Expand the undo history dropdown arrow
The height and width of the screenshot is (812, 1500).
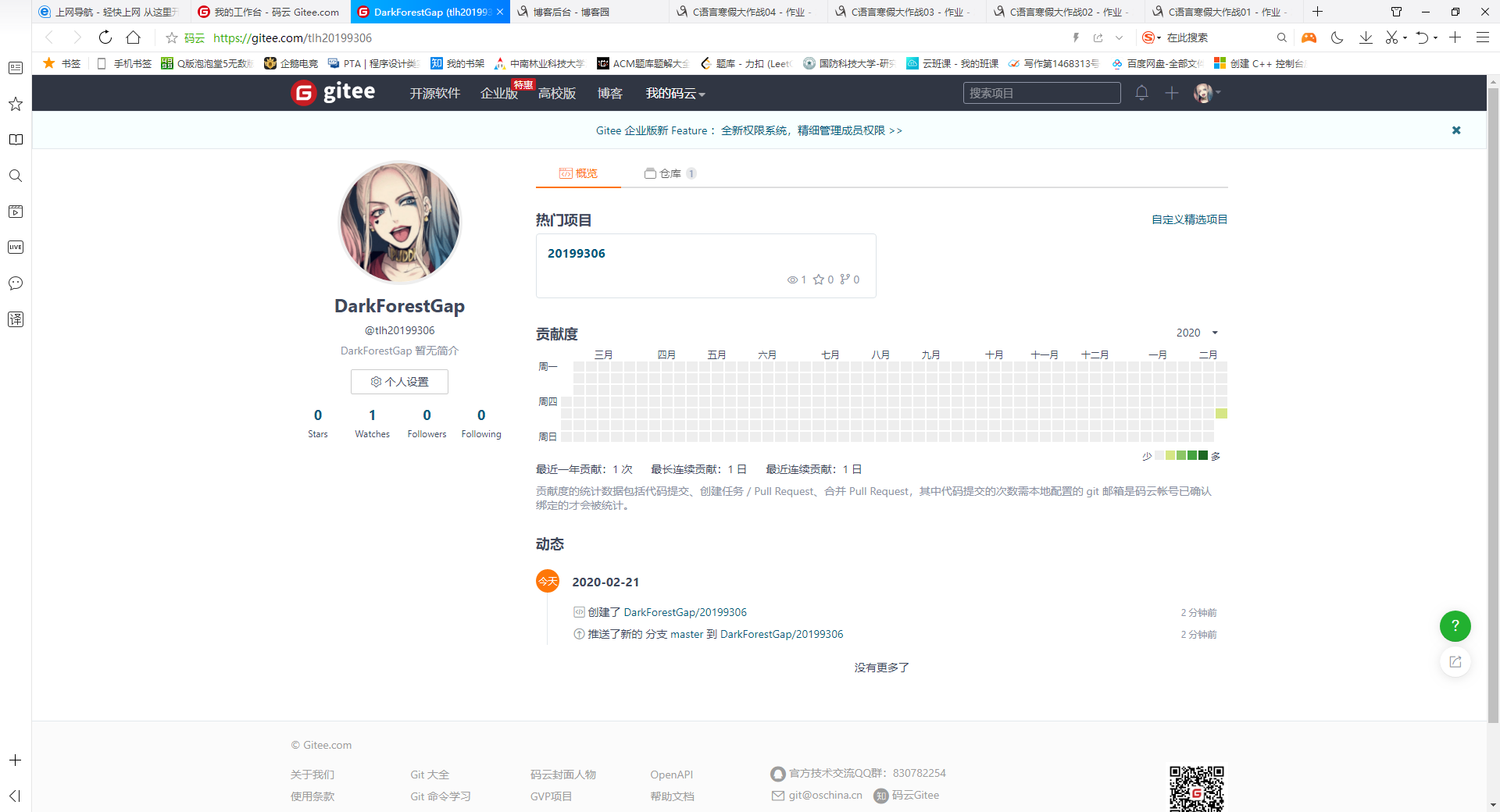[x=1436, y=38]
